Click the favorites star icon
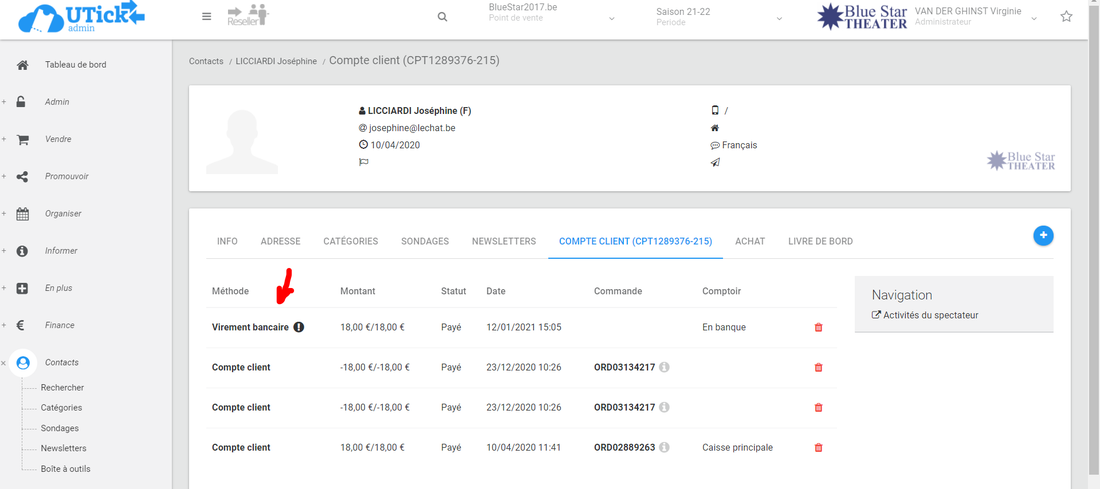 tap(1066, 17)
